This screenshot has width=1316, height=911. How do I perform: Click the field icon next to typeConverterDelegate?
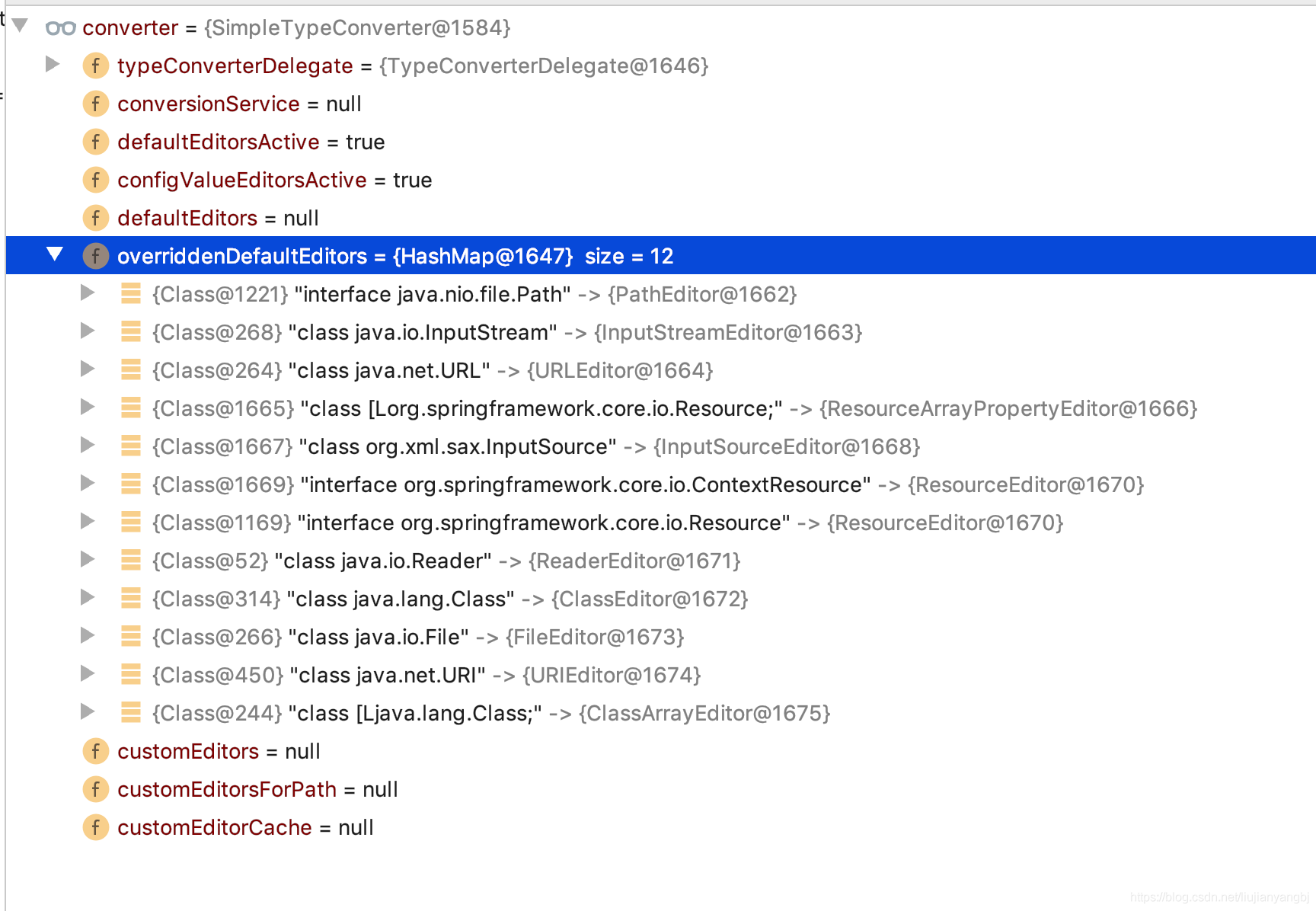95,66
